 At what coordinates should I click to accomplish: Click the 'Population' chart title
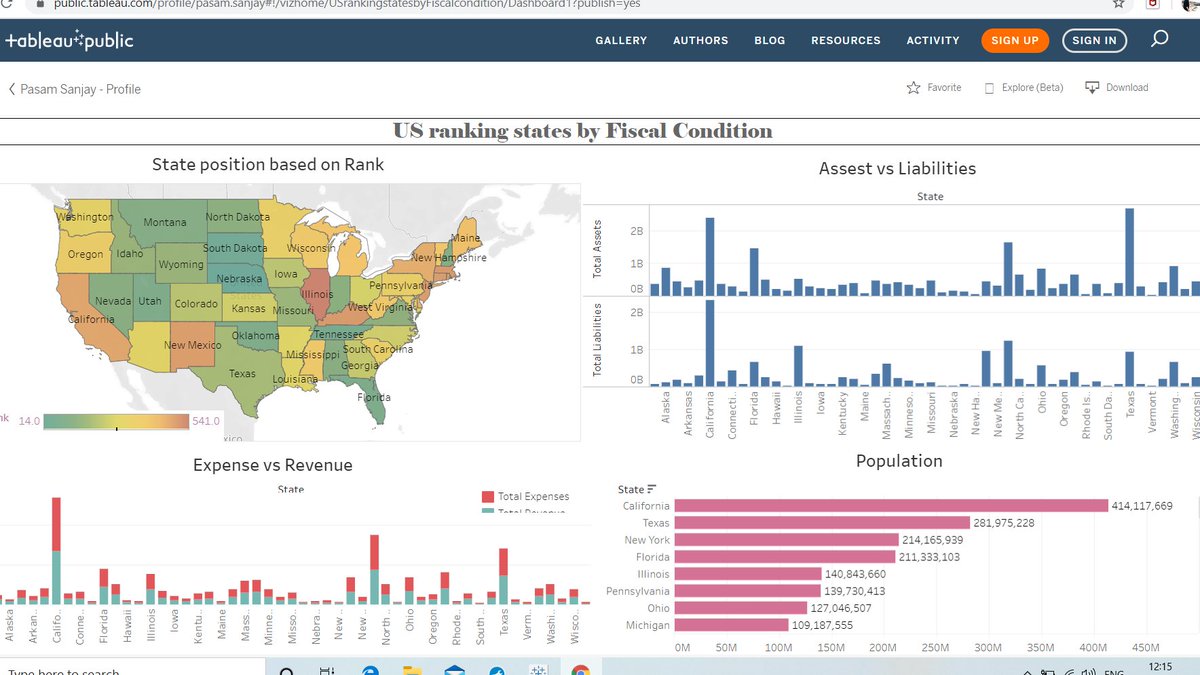(899, 461)
